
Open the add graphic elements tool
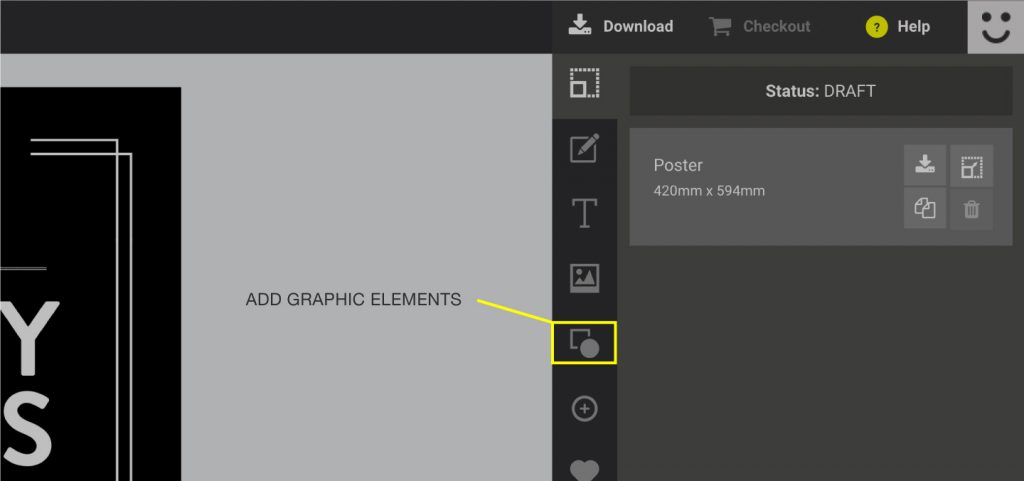click(584, 343)
